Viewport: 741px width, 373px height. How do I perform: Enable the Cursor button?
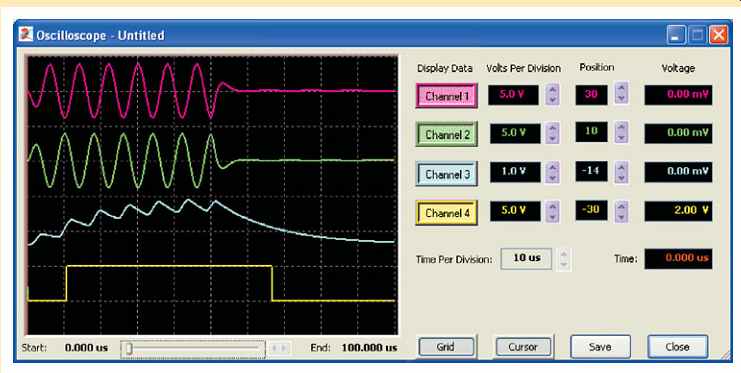pos(523,347)
